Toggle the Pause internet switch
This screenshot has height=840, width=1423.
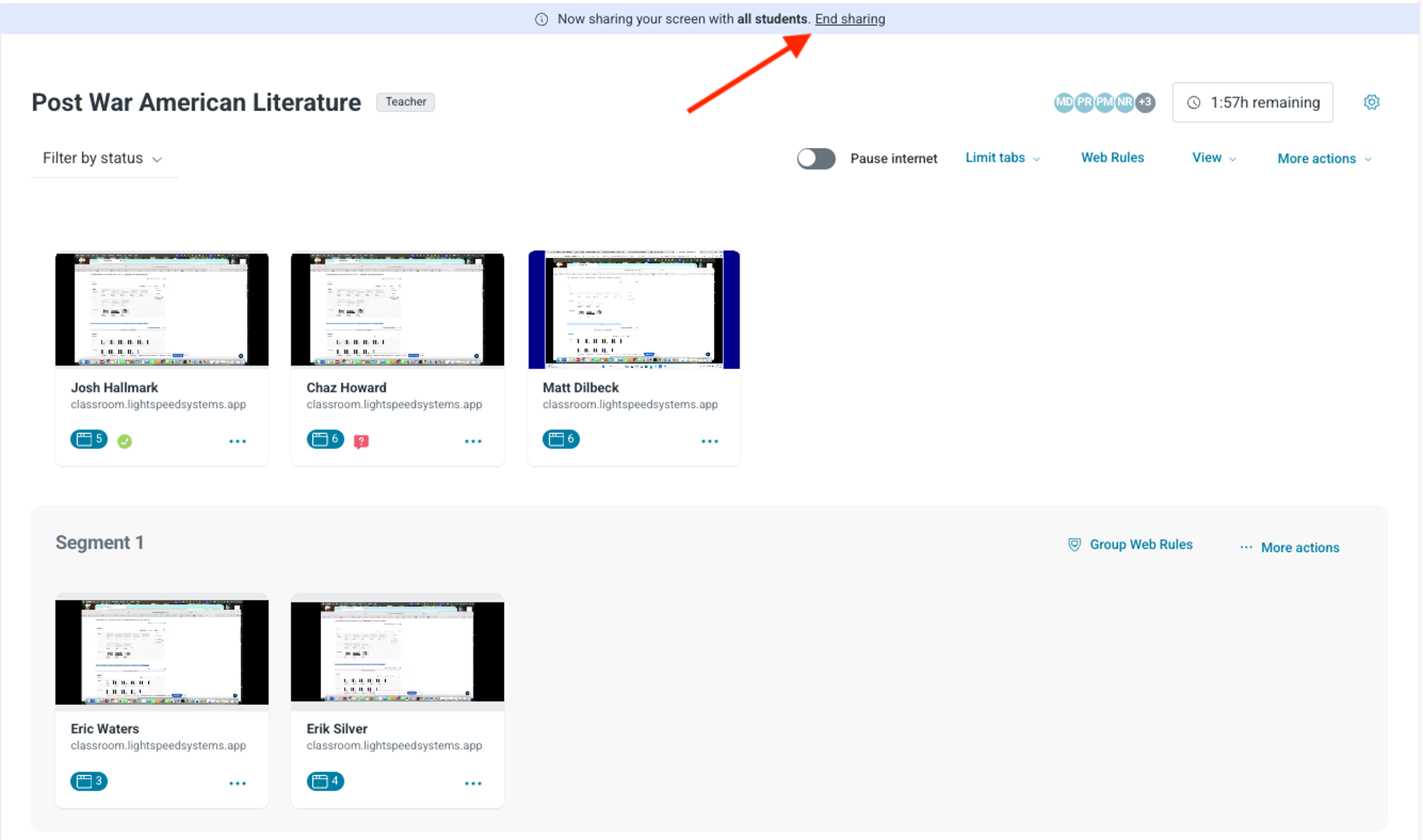[x=816, y=159]
